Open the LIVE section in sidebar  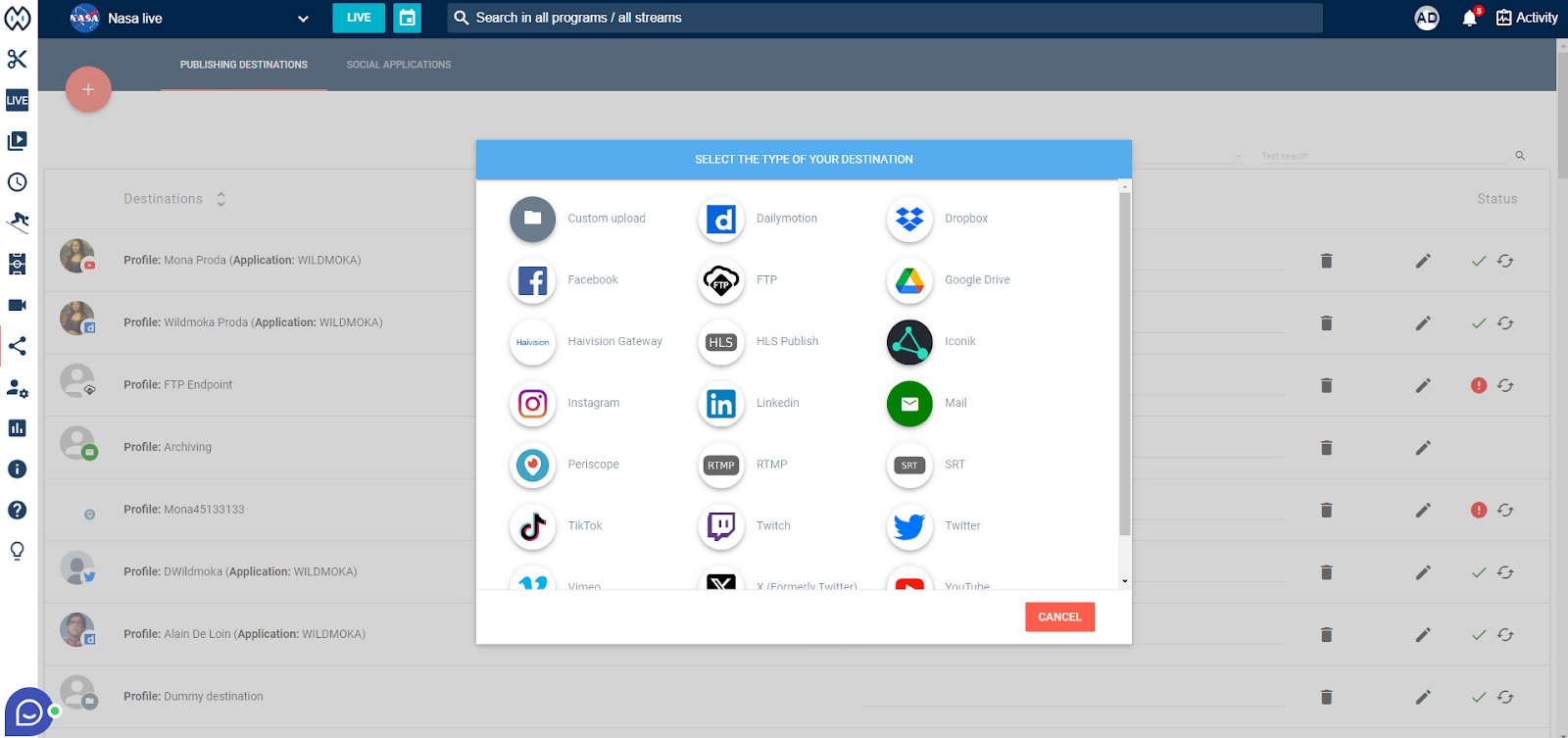pos(17,100)
